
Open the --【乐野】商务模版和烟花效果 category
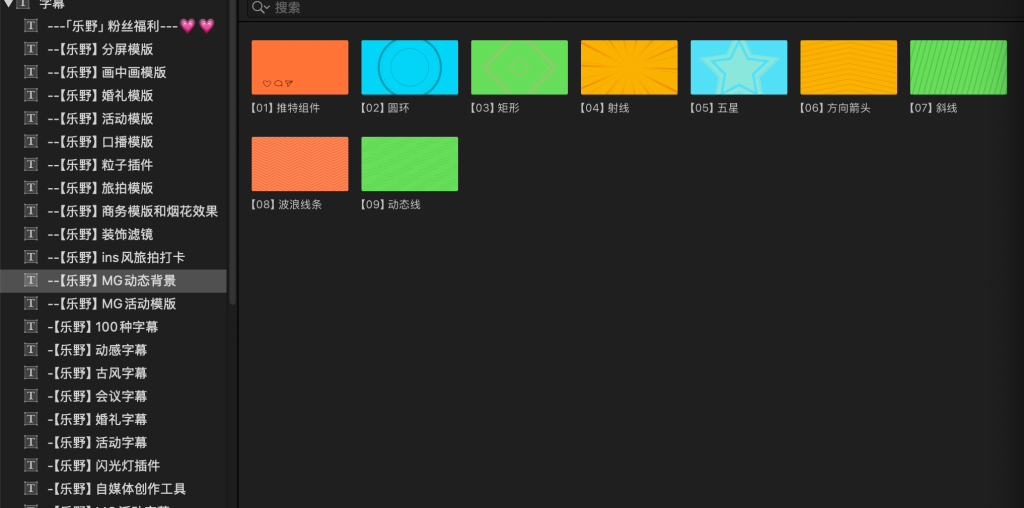(114, 211)
